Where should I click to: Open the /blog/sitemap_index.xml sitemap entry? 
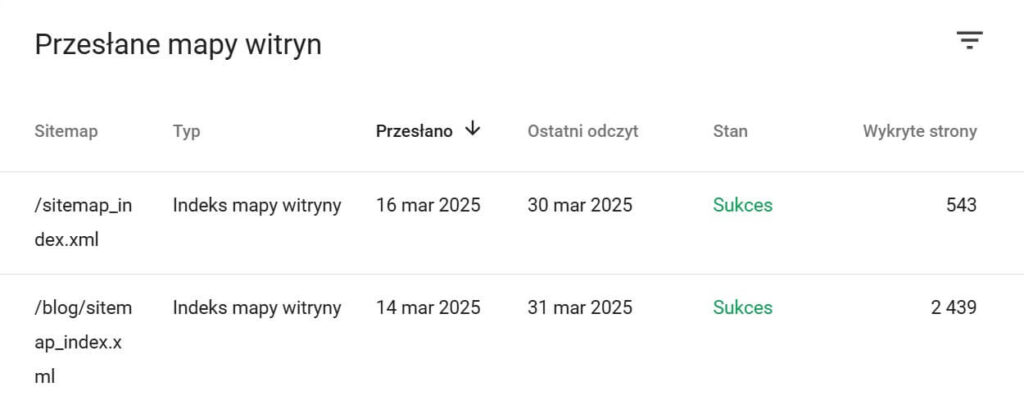pos(83,342)
